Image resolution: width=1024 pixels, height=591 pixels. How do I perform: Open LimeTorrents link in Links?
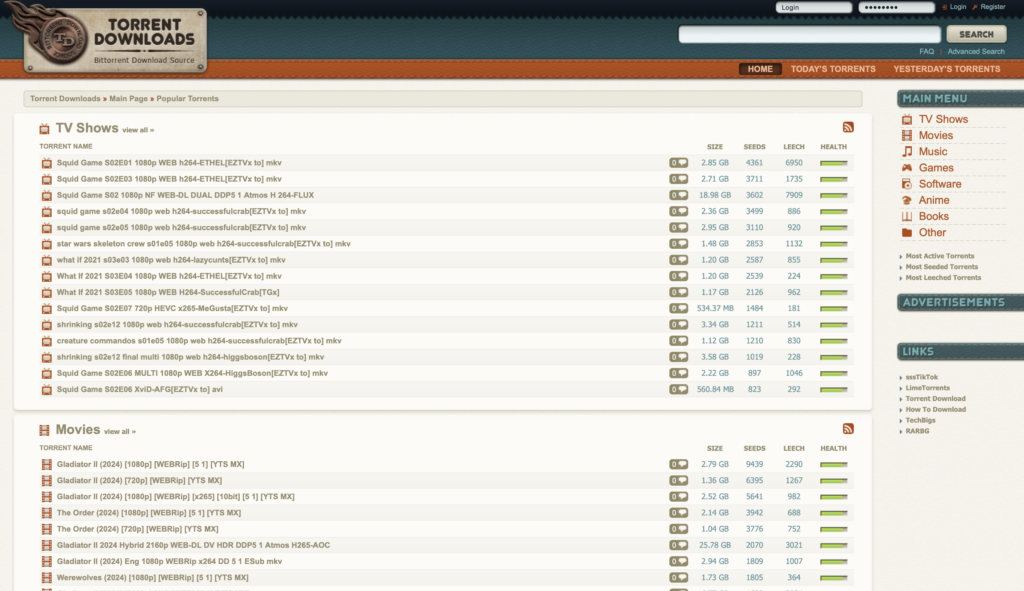[927, 388]
